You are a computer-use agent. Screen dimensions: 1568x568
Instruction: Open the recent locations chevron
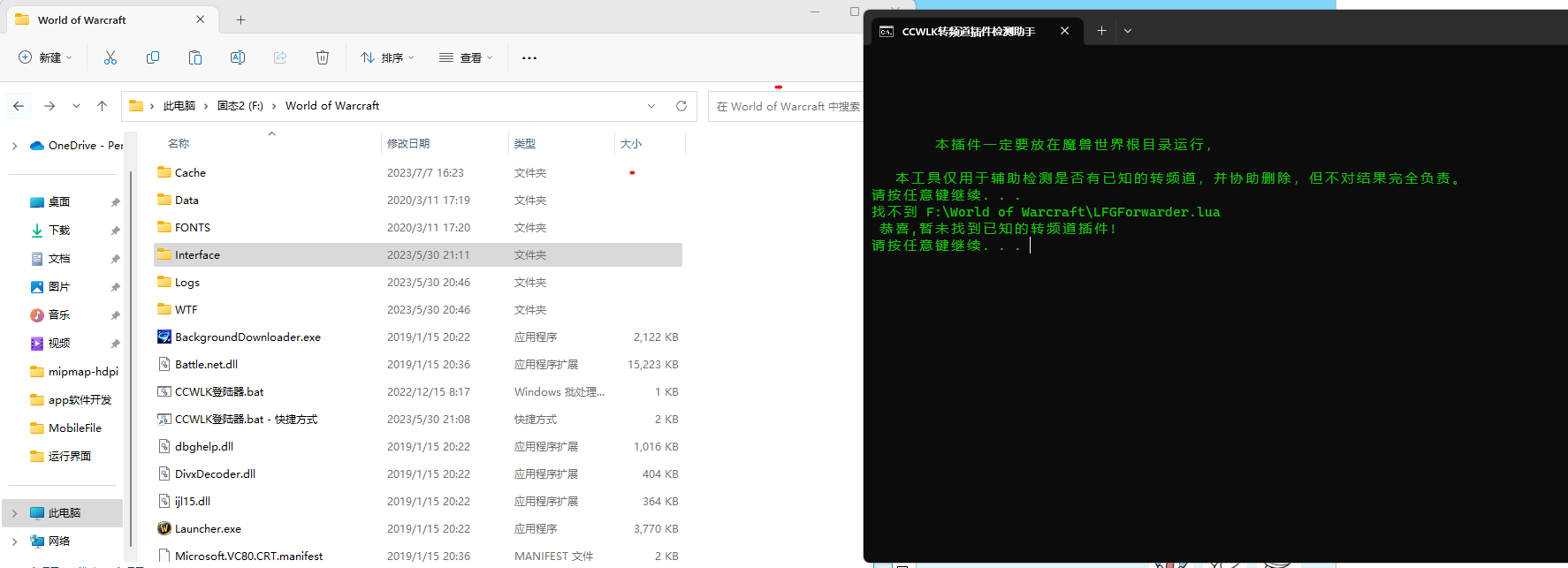pyautogui.click(x=76, y=106)
